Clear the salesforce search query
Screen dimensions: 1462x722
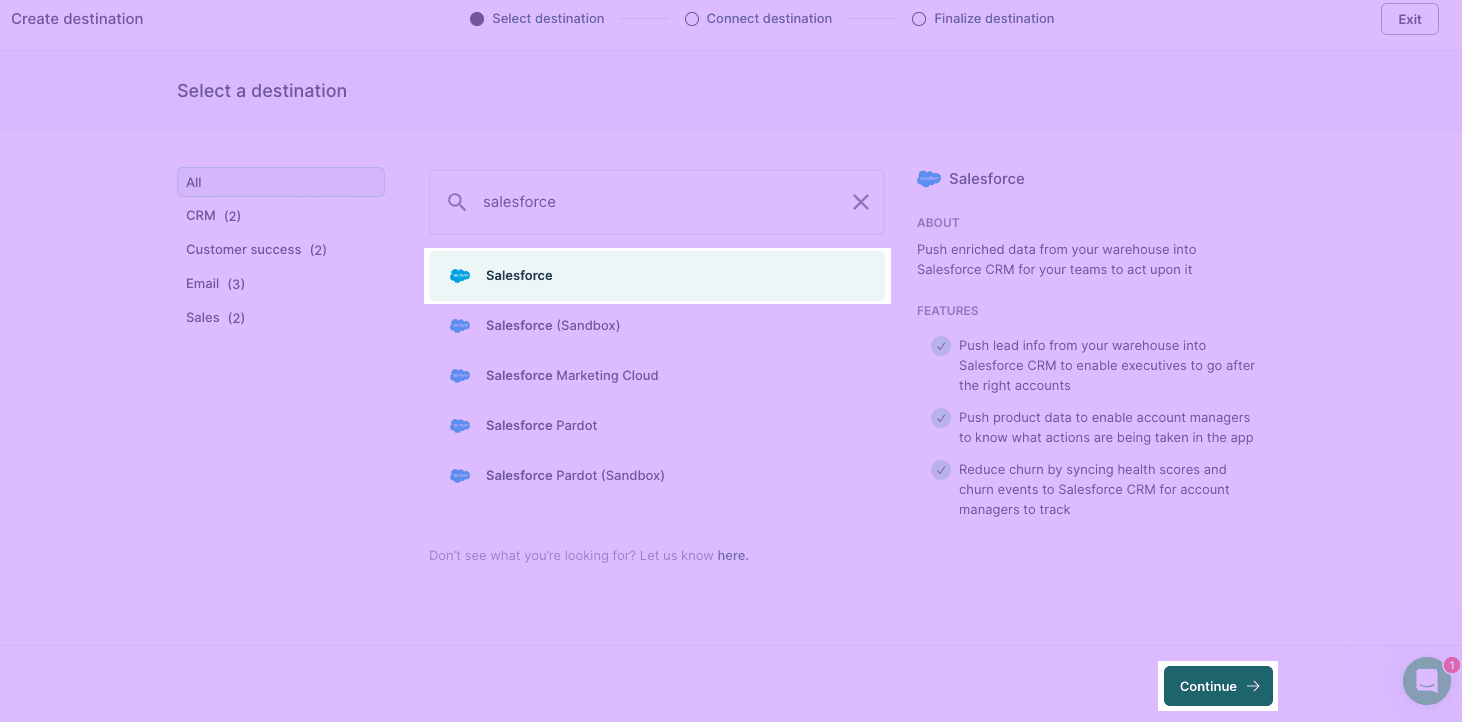click(x=861, y=202)
